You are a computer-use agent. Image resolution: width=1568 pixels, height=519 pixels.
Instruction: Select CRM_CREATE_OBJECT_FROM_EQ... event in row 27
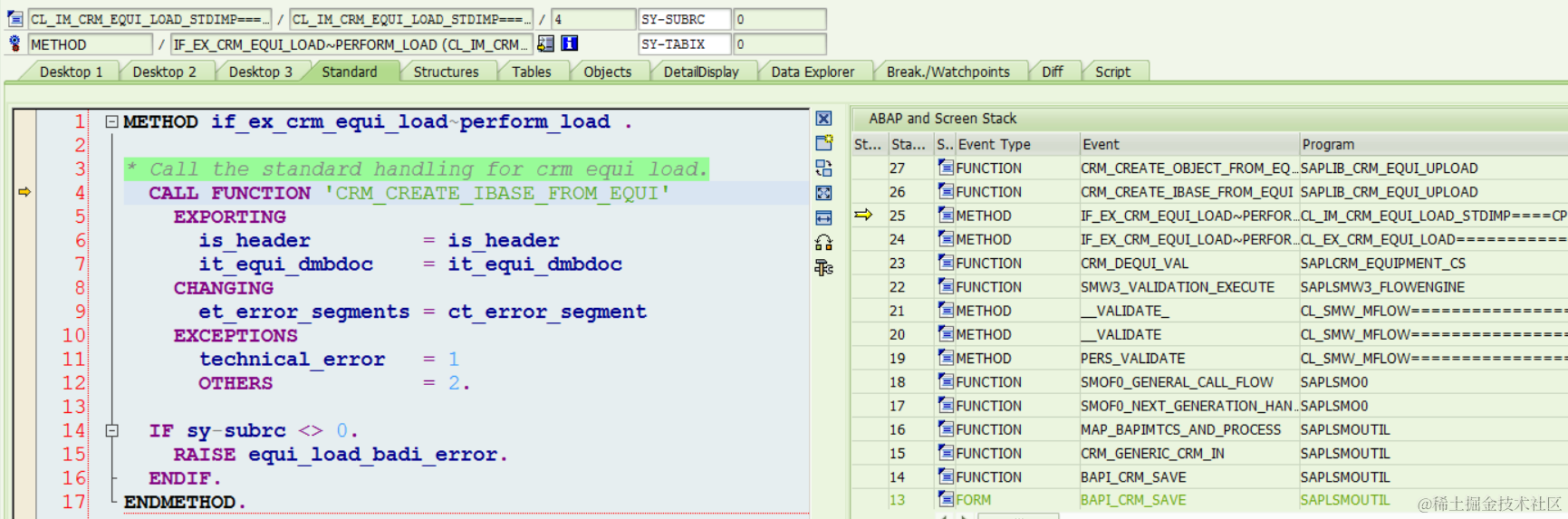point(1188,168)
